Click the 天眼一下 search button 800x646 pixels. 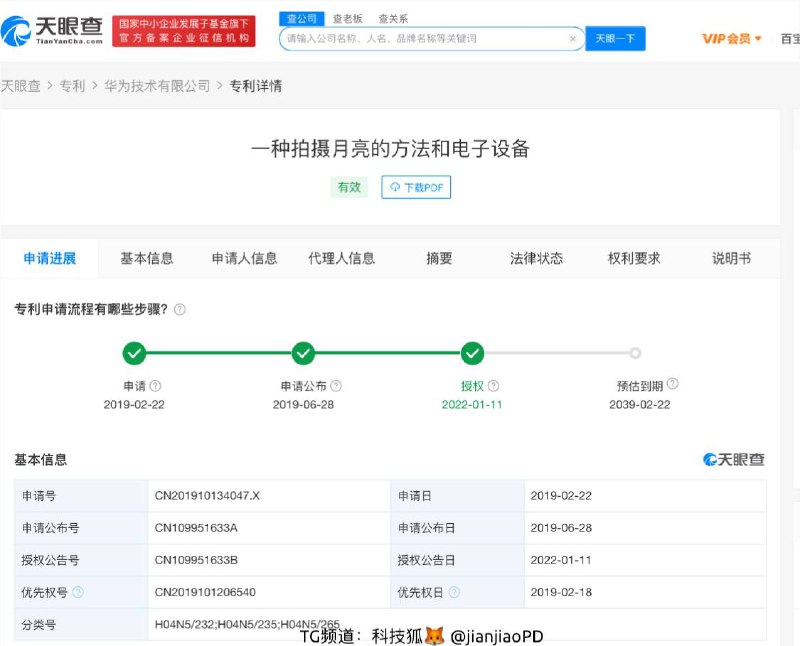click(615, 38)
